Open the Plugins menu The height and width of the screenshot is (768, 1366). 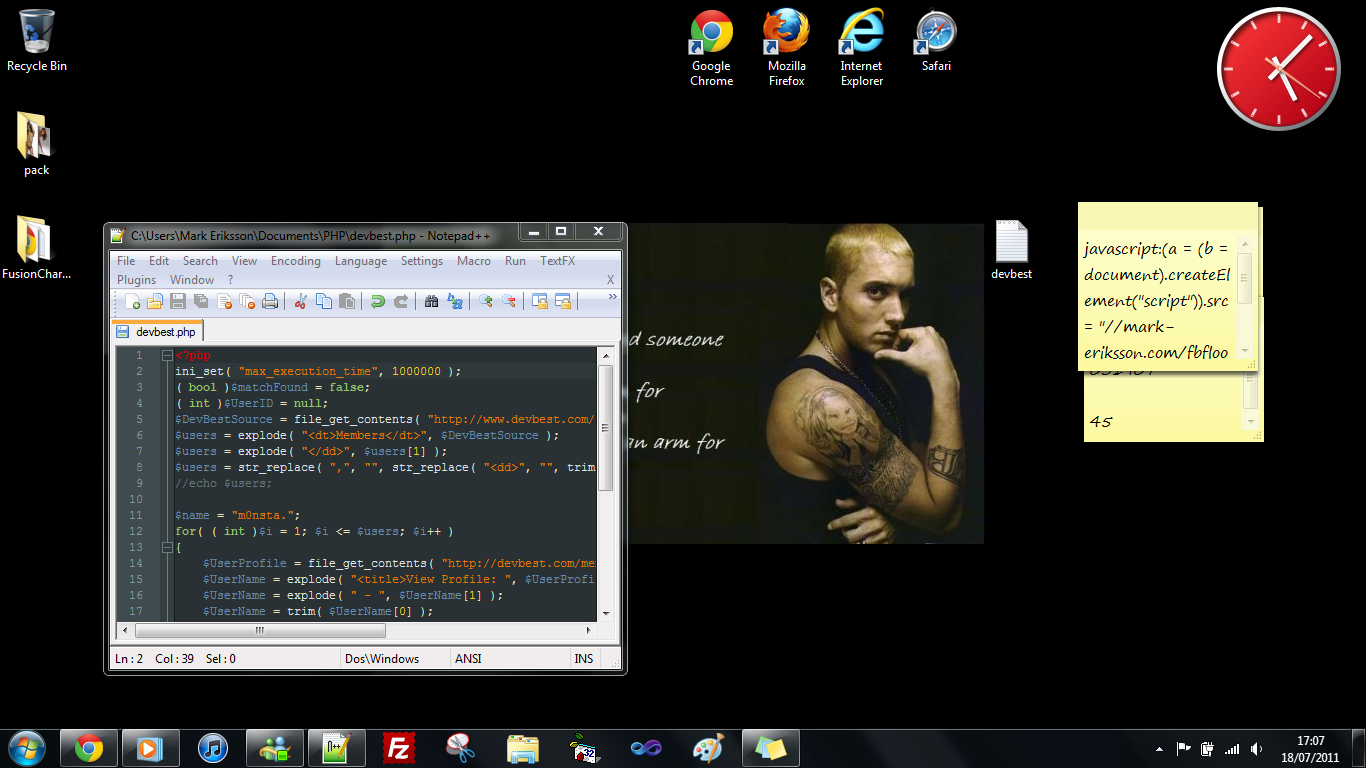click(x=137, y=280)
